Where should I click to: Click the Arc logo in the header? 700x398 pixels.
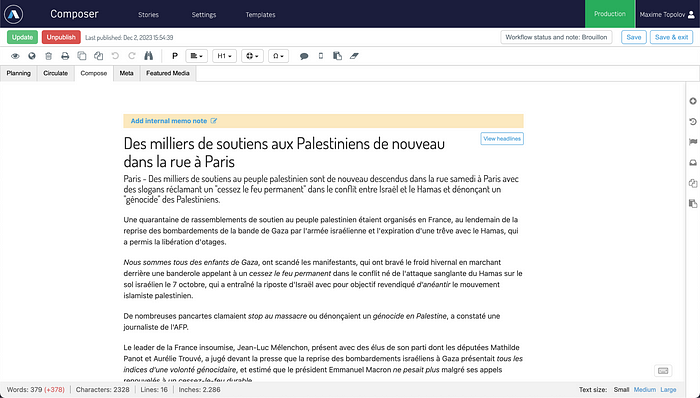tap(13, 14)
